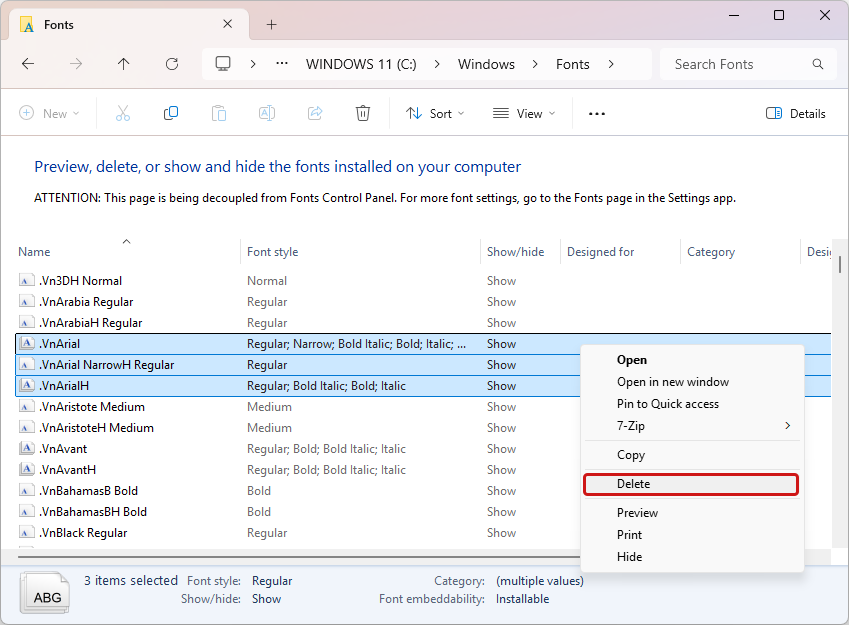Expand hidden breadcrumb path with ellipsis
This screenshot has height=625, width=849.
point(282,64)
